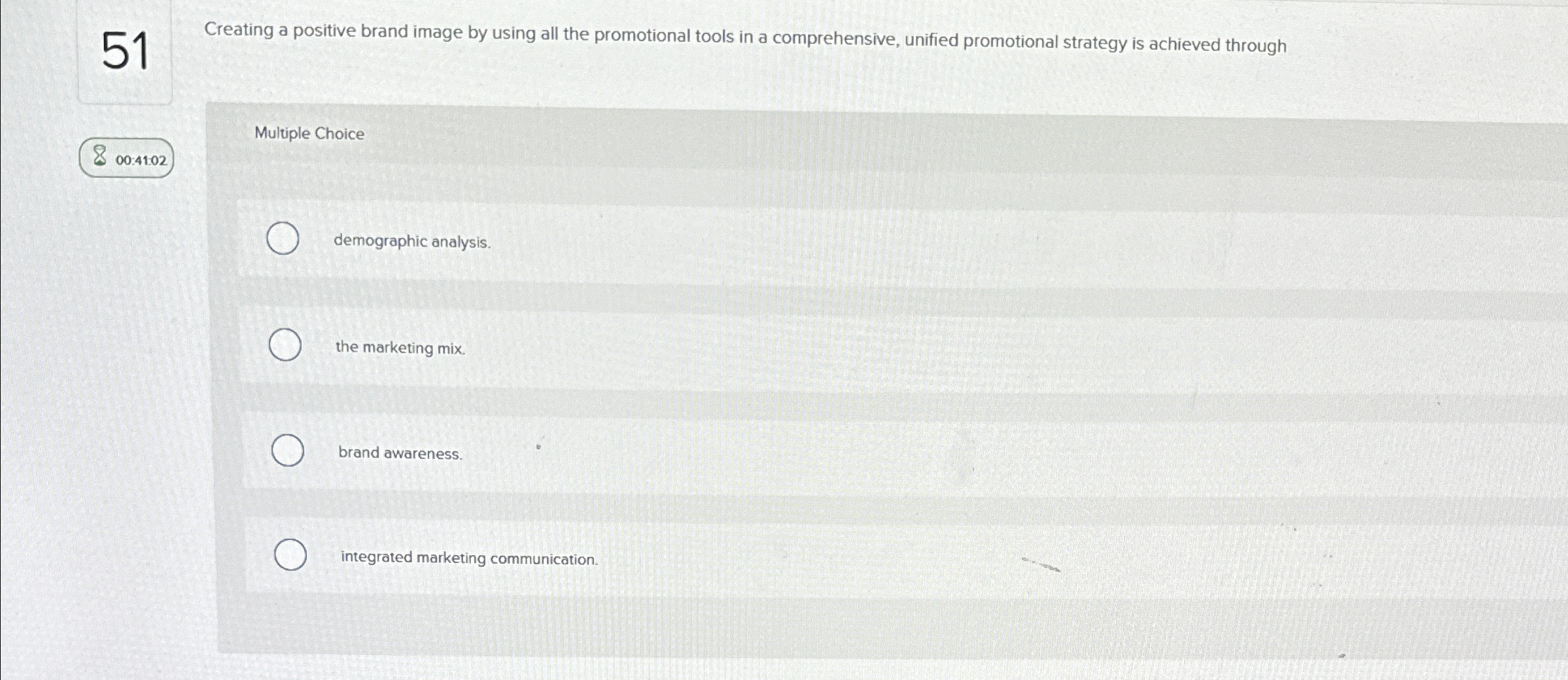Select the radio button for integrated marketing communication
The image size is (1568, 680).
291,556
